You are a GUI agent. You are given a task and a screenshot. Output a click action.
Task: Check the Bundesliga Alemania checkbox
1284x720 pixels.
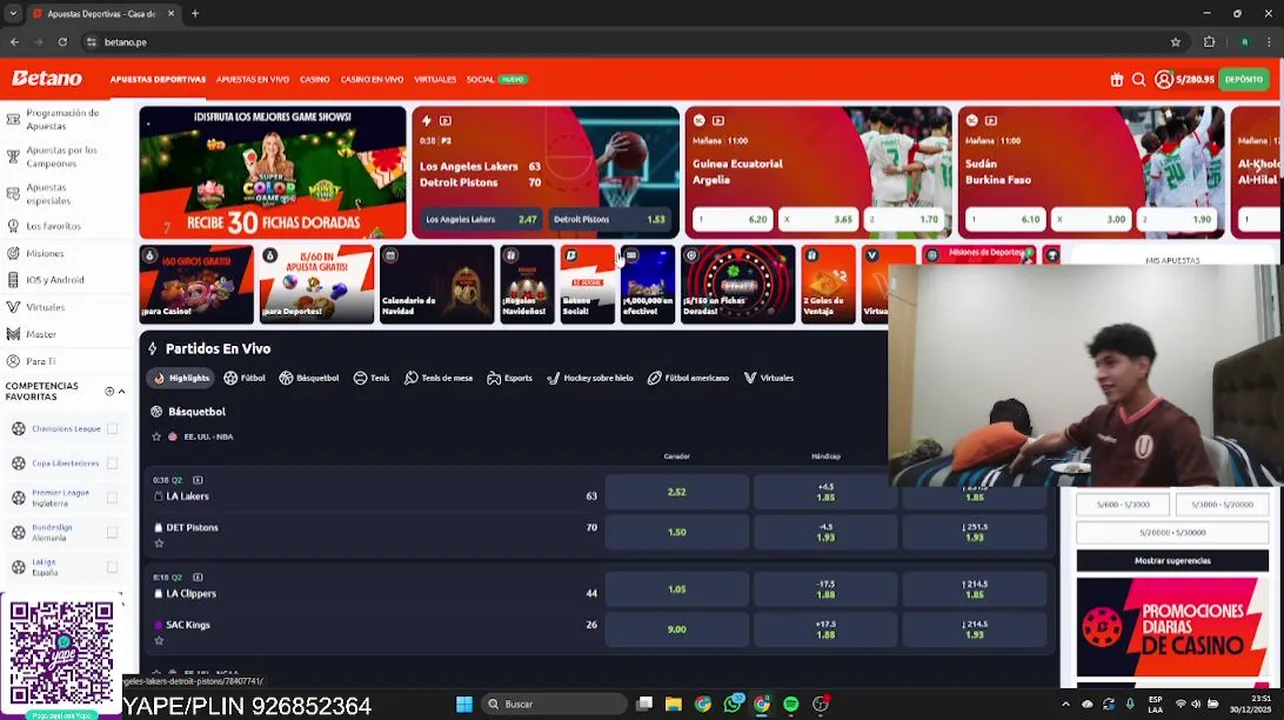tap(112, 532)
